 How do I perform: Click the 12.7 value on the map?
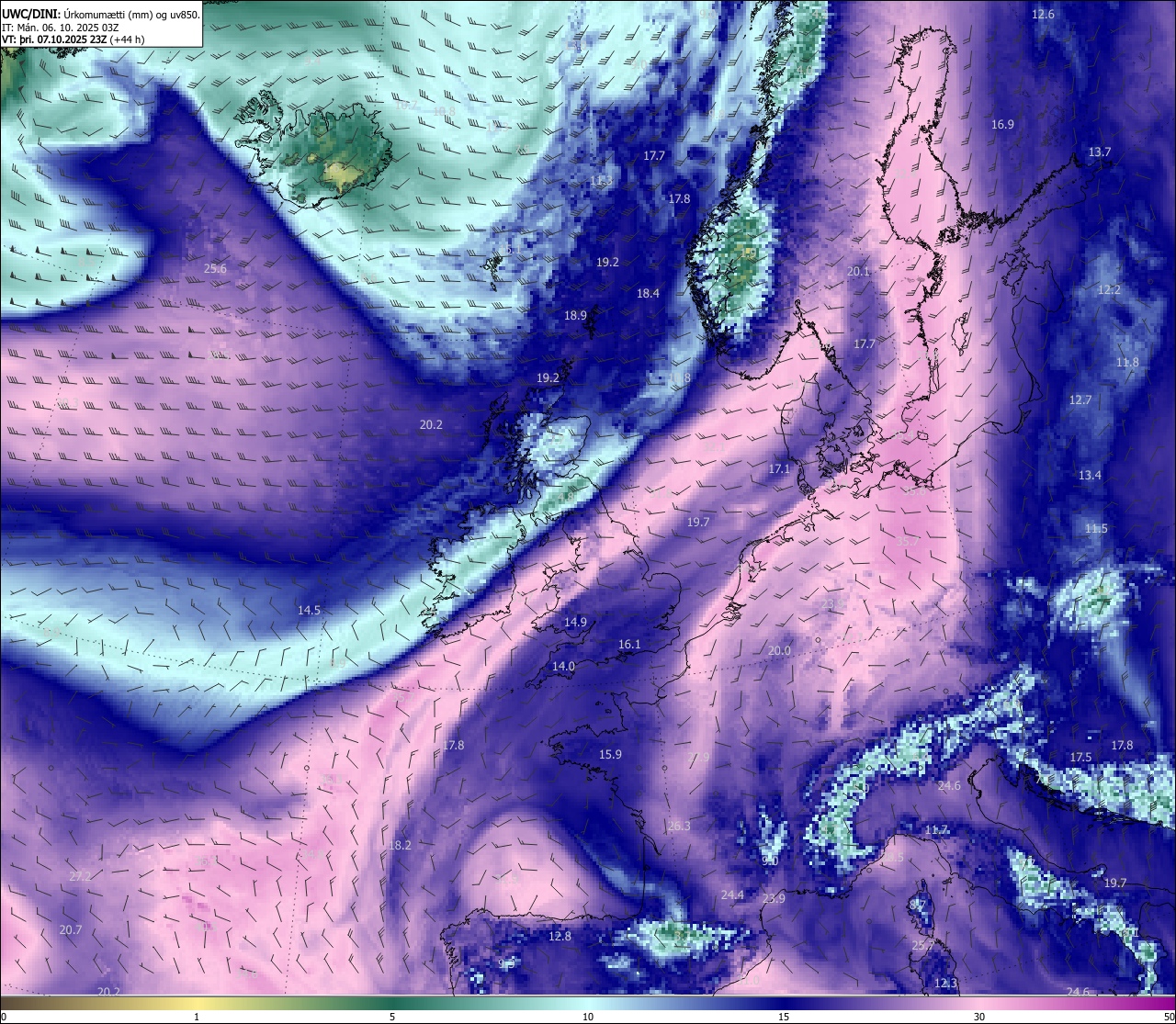[1080, 400]
